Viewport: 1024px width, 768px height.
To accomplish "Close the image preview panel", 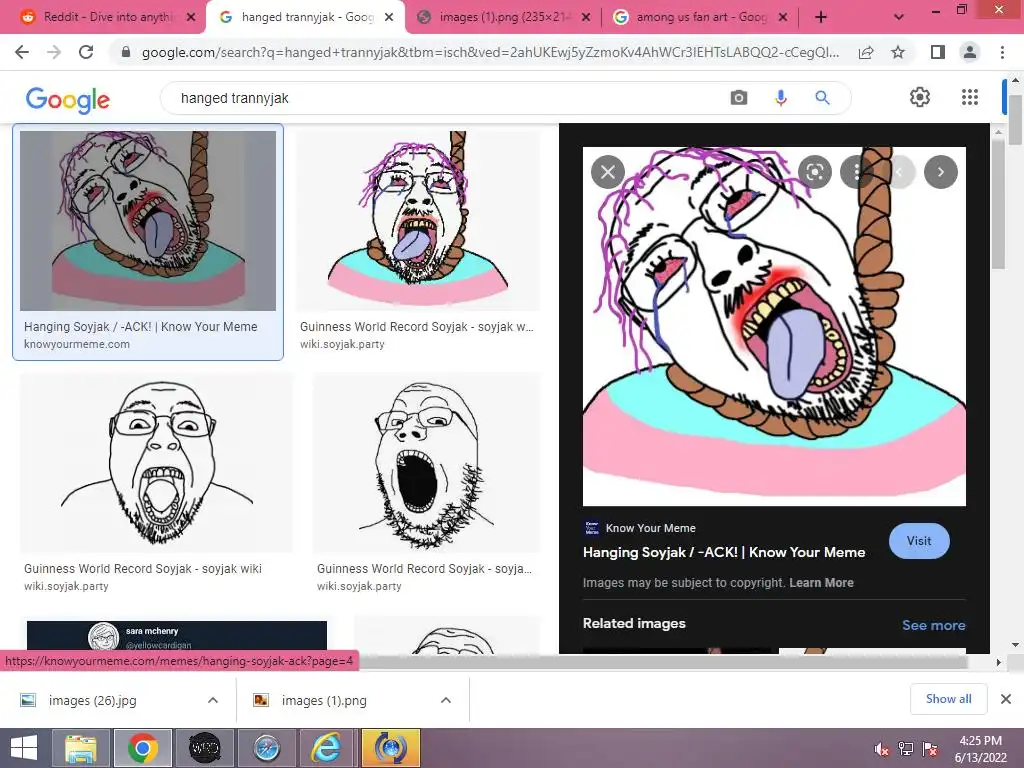I will (x=607, y=172).
